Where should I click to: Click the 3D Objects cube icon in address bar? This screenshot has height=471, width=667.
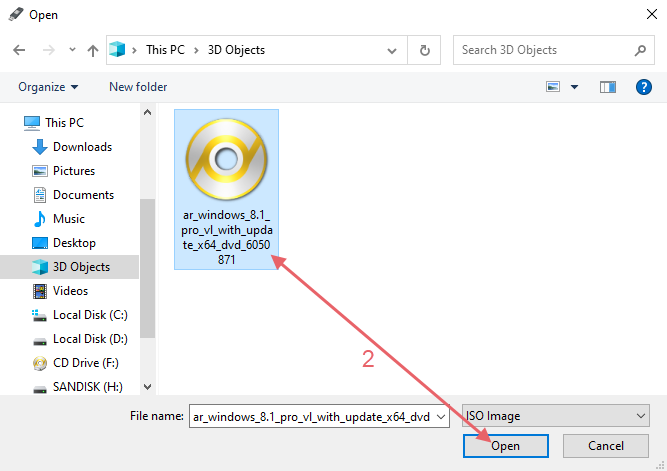click(117, 50)
